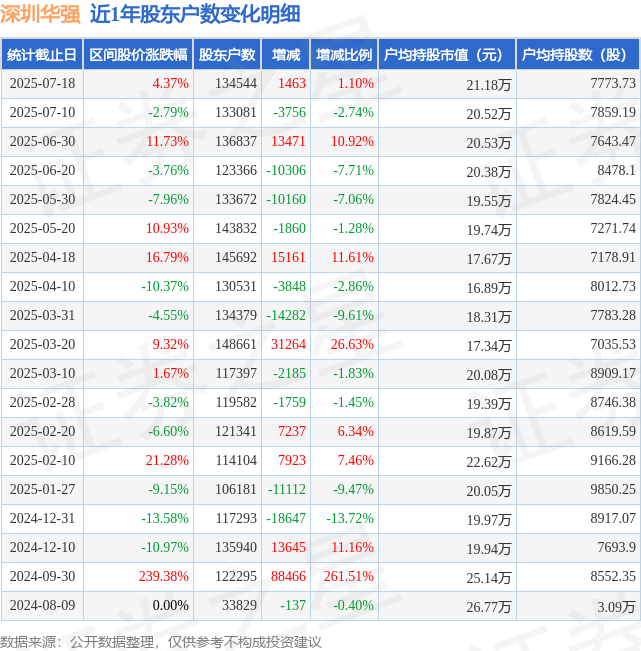Select the date cell 2025-02-10
Viewport: 641px width, 651px height.
[42, 460]
